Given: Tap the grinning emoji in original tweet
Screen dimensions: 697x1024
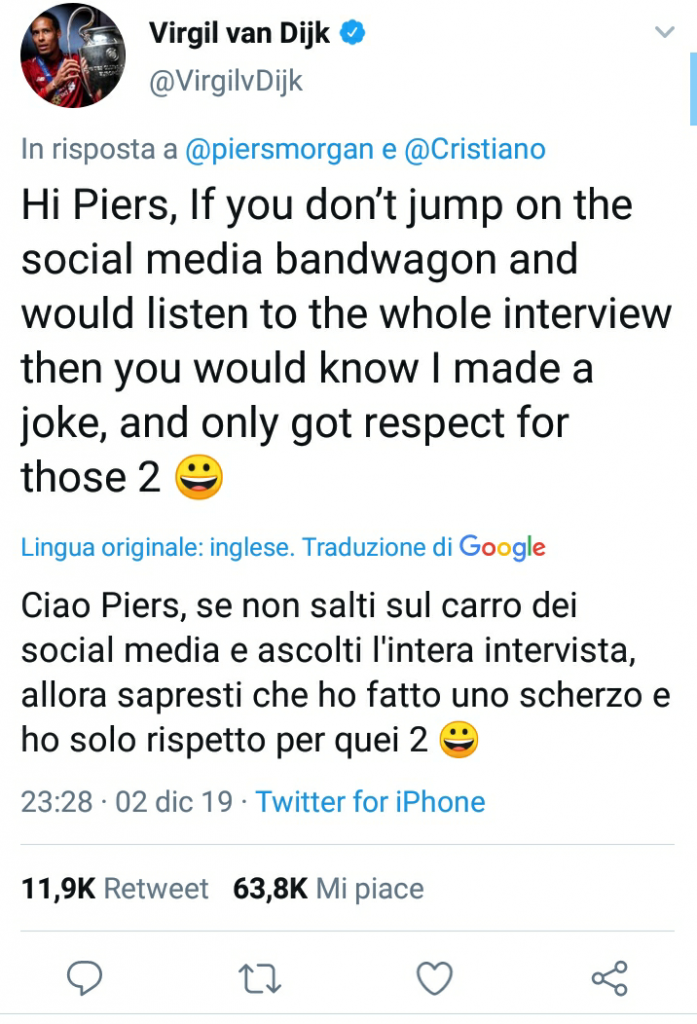Looking at the screenshot, I should point(198,478).
